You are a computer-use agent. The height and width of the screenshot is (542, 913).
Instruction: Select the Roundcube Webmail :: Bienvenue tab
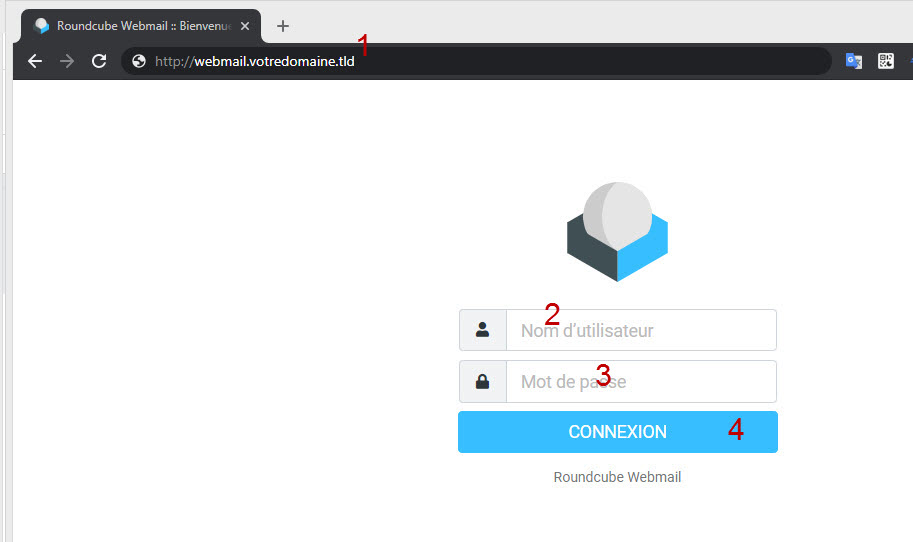[140, 26]
